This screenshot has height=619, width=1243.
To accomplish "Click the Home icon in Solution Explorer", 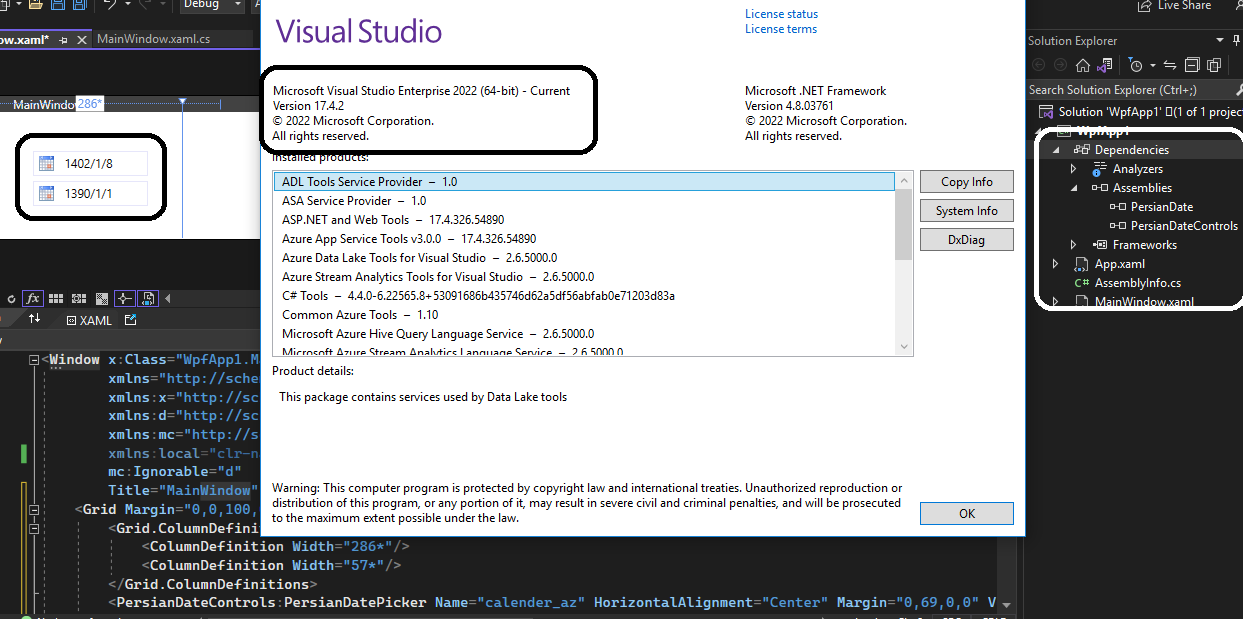I will (1083, 65).
